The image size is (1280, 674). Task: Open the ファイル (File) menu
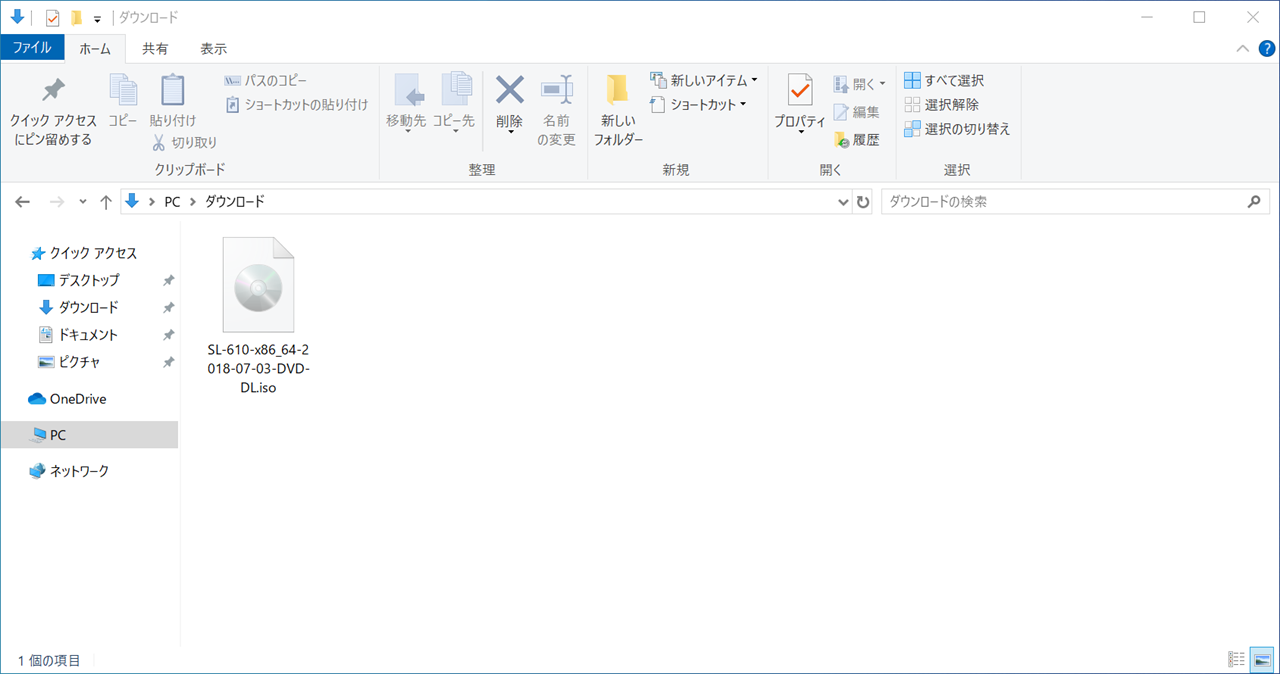33,47
